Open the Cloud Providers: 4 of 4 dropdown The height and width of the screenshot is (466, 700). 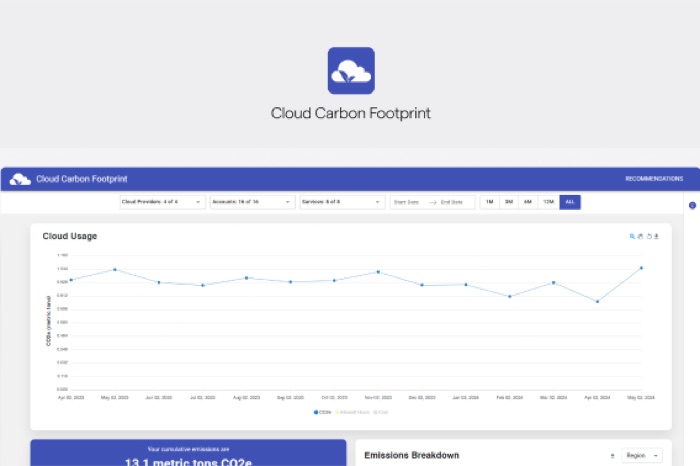pos(162,202)
